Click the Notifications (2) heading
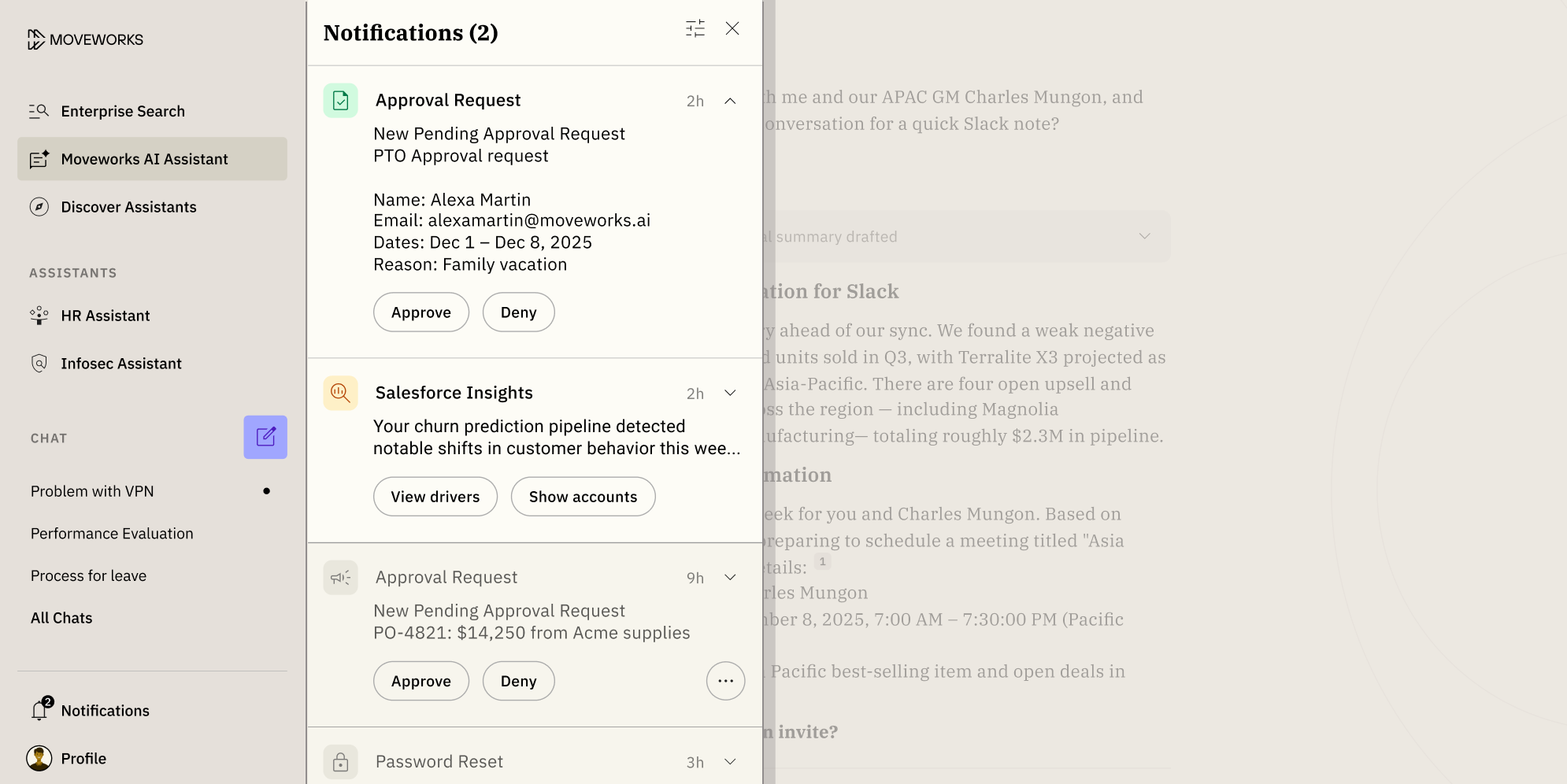This screenshot has width=1567, height=784. 411,32
